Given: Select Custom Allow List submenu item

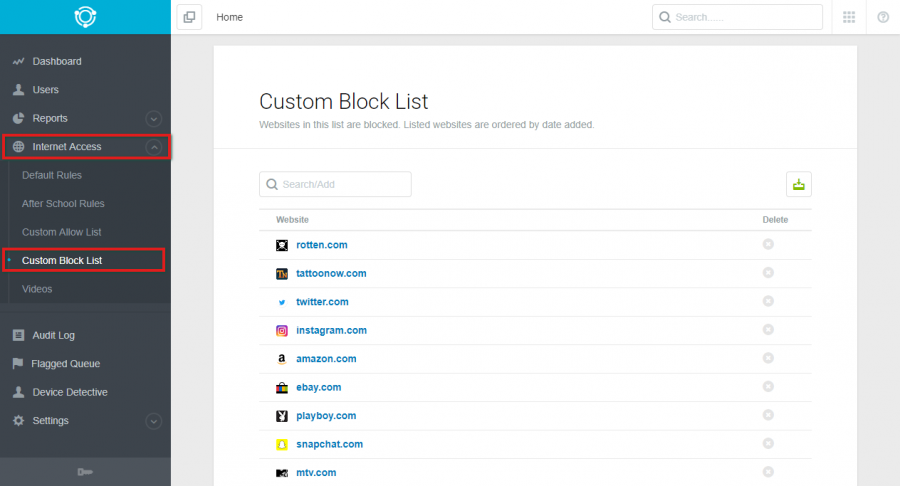Looking at the screenshot, I should click(x=61, y=232).
